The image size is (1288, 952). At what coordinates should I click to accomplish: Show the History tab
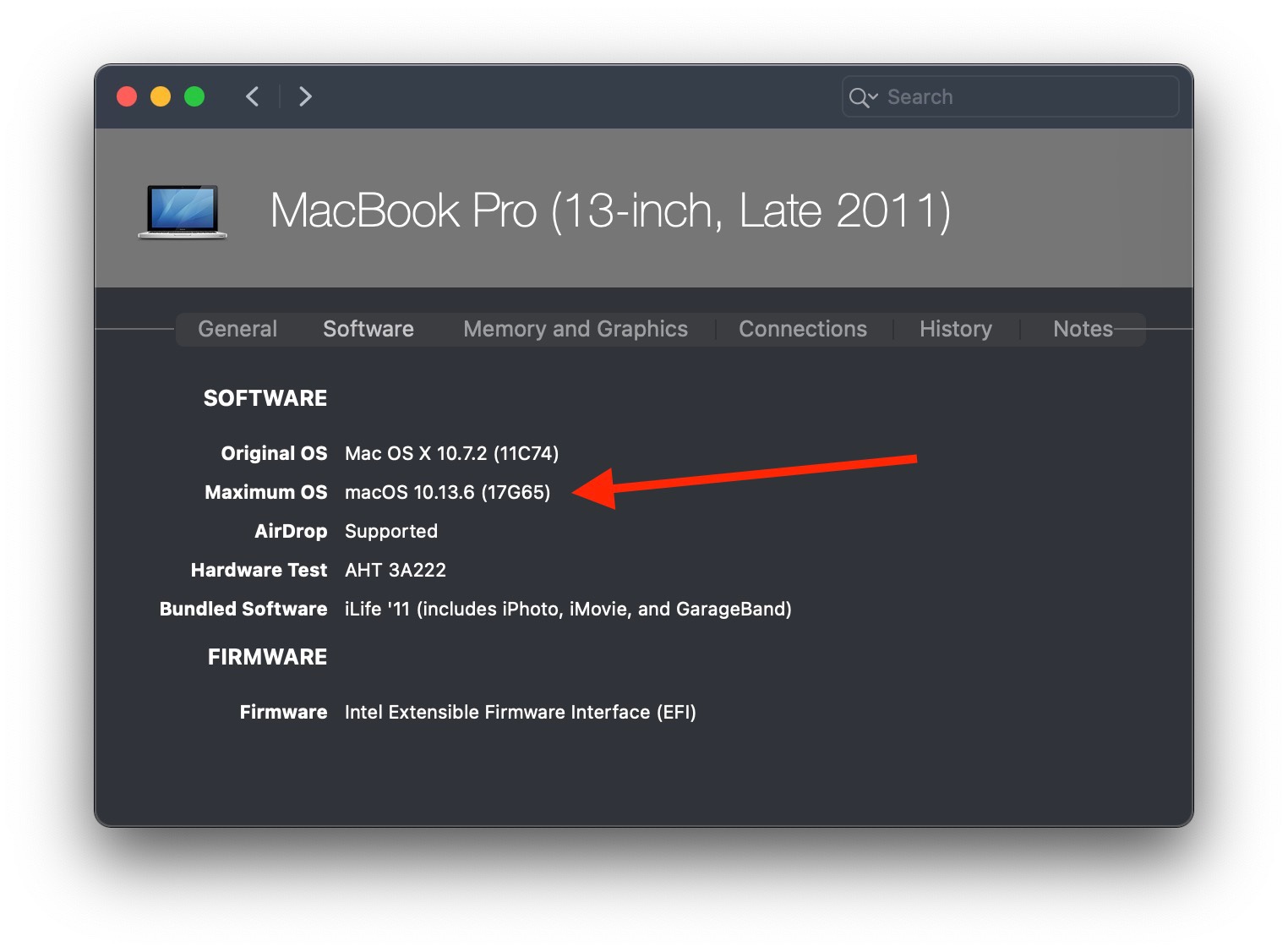pos(956,329)
